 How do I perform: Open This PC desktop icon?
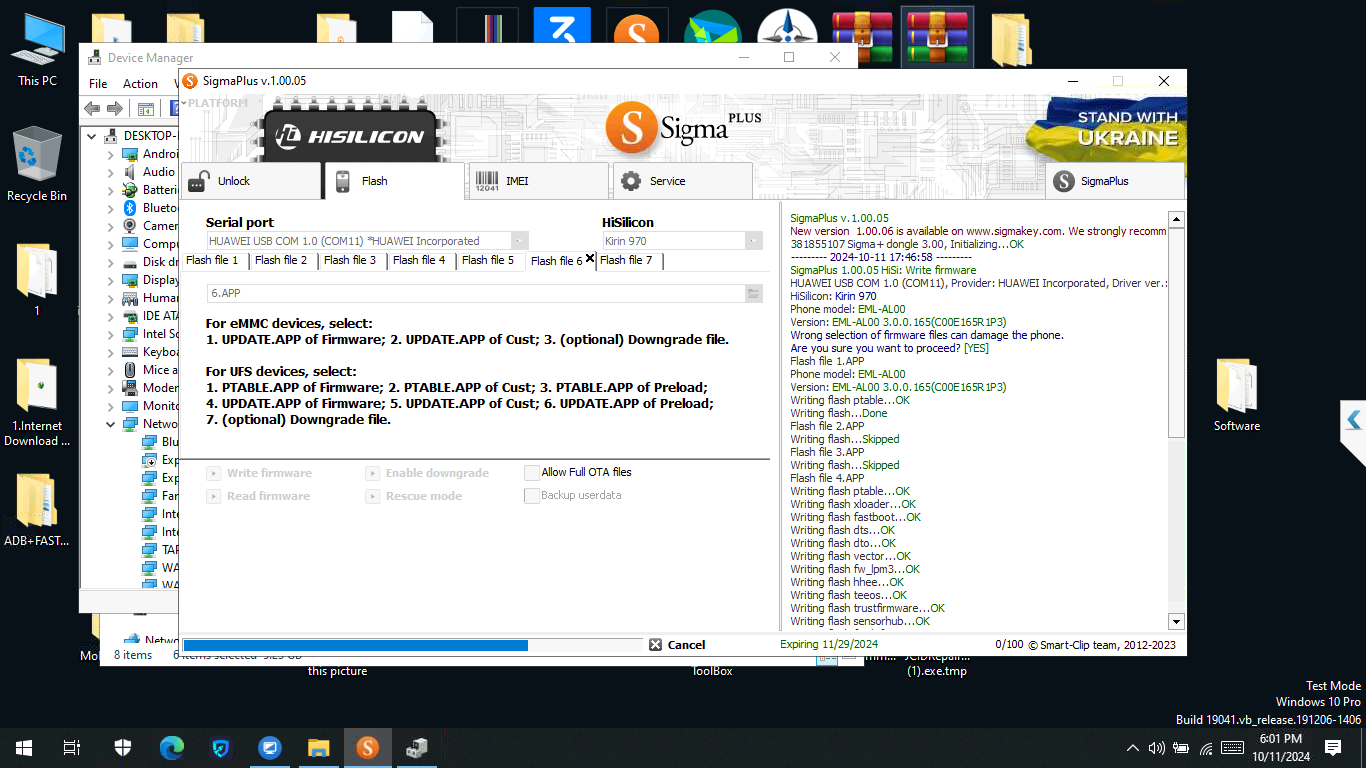click(37, 50)
